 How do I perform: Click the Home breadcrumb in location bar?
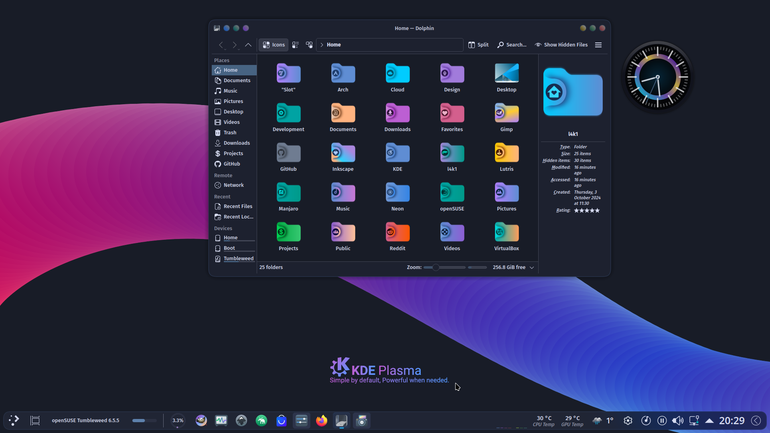334,45
